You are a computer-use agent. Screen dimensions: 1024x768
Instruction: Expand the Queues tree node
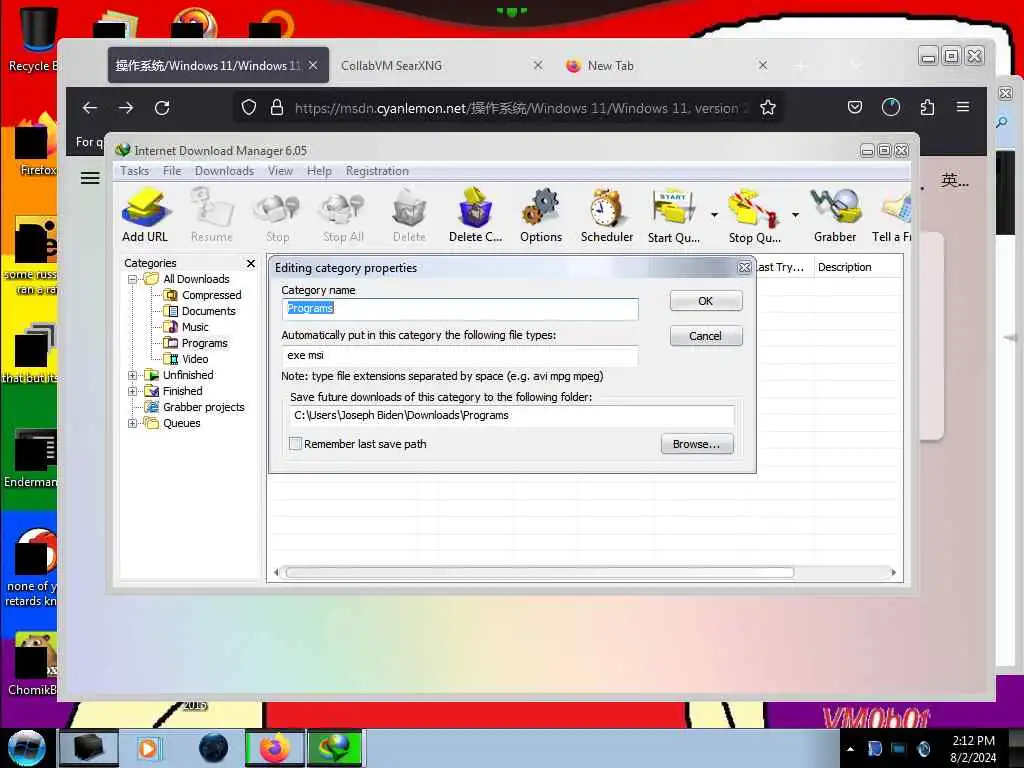[x=133, y=423]
